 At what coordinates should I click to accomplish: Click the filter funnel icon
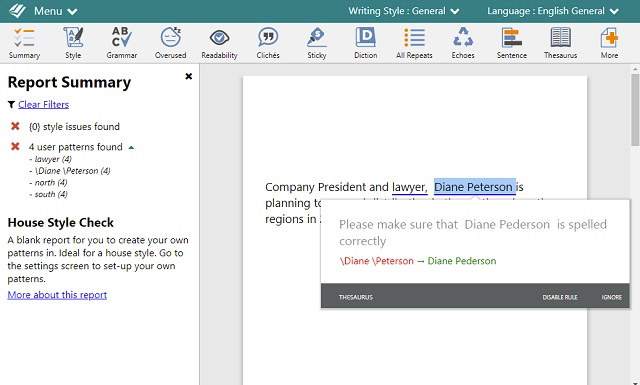(x=11, y=105)
